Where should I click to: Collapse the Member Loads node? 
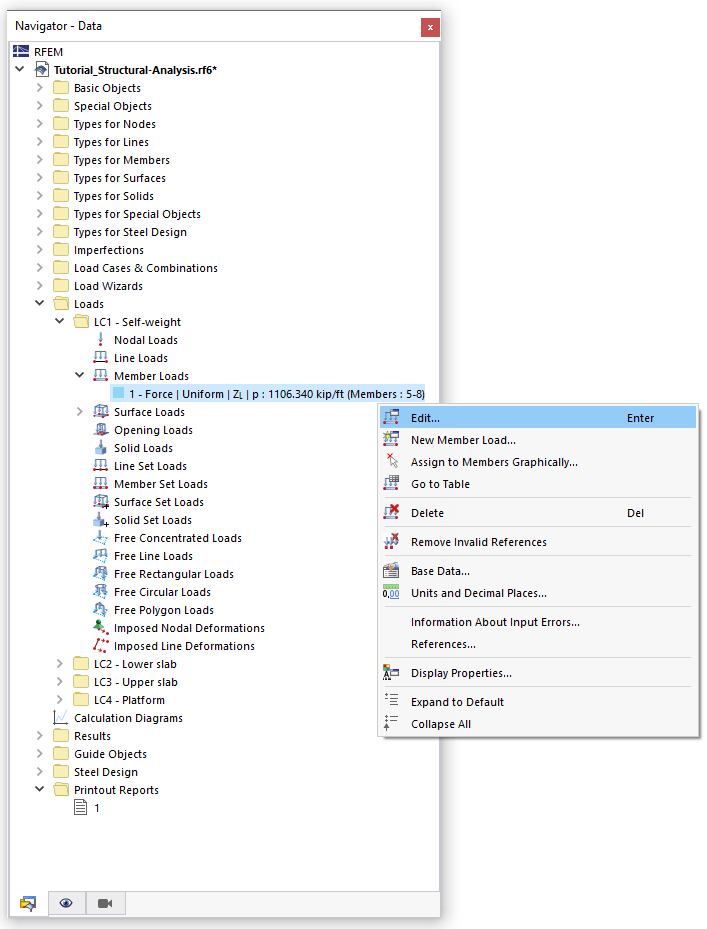pos(79,375)
